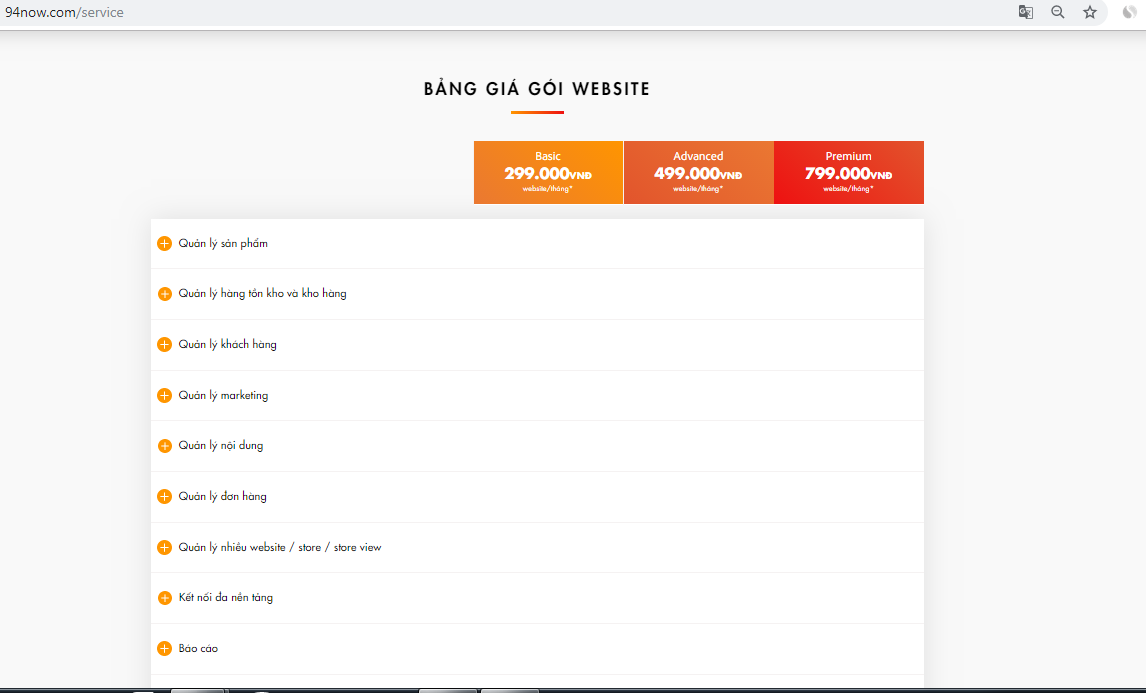Select the Premium 799.000 VND plan
Image resolution: width=1146 pixels, height=693 pixels.
click(848, 172)
